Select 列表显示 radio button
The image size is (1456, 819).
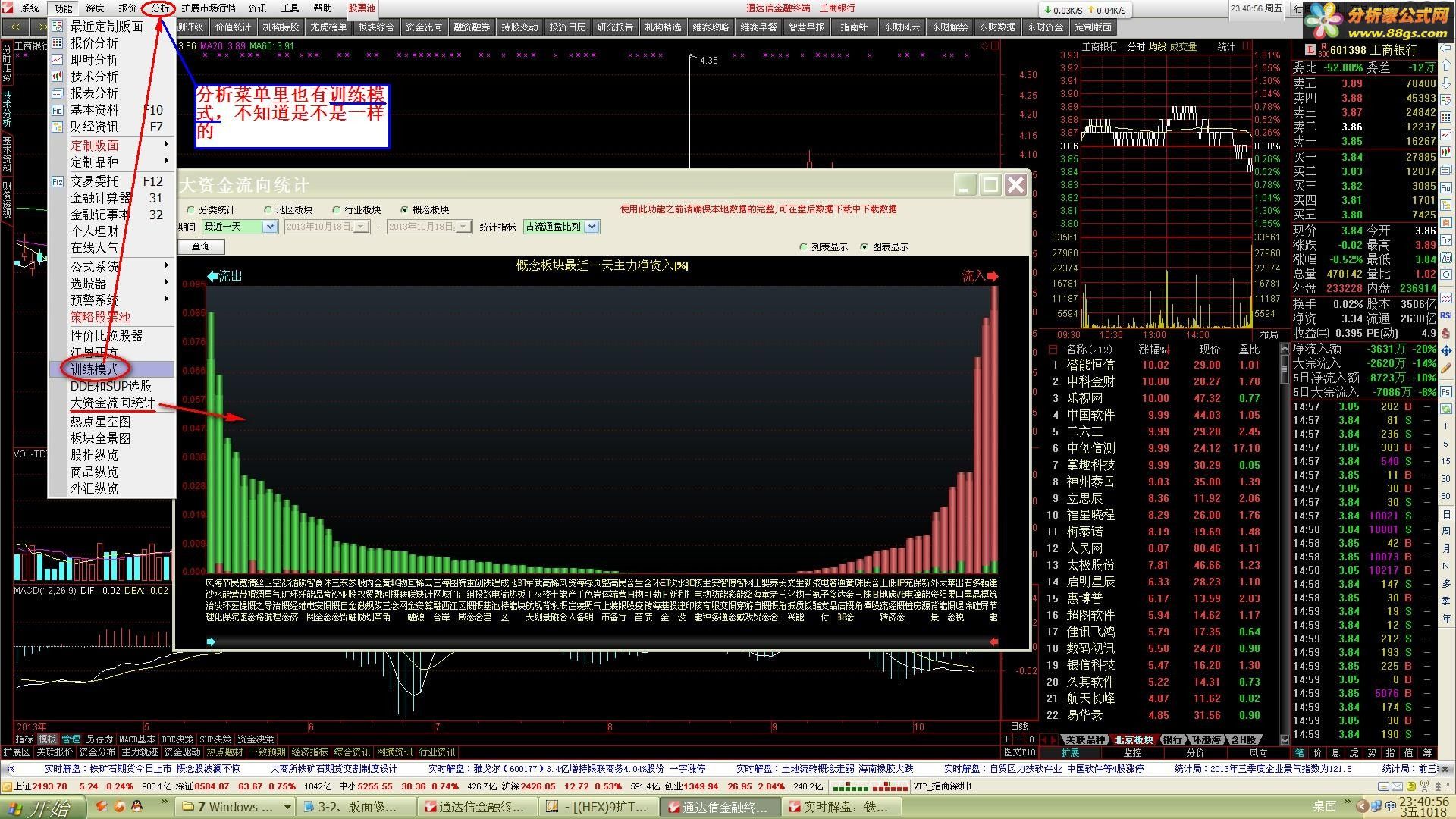click(x=804, y=247)
